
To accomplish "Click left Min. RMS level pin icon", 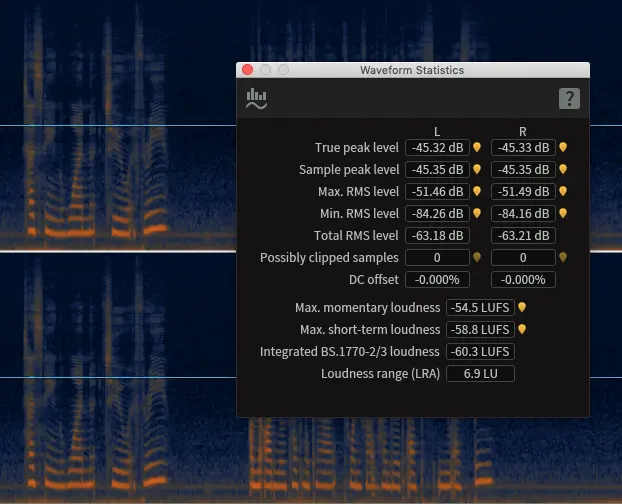I will pos(477,213).
